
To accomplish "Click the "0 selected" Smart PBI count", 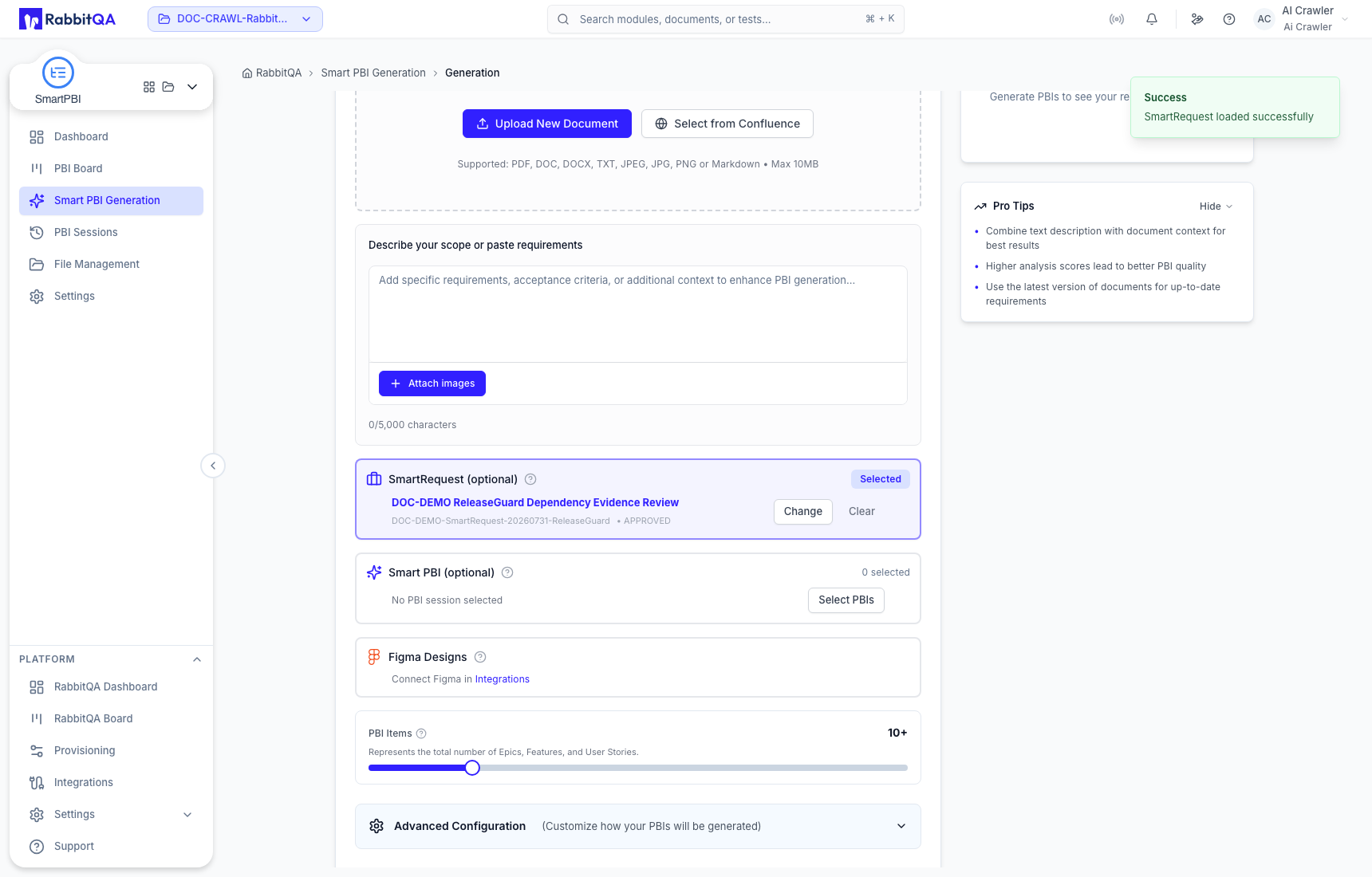I will tap(885, 572).
